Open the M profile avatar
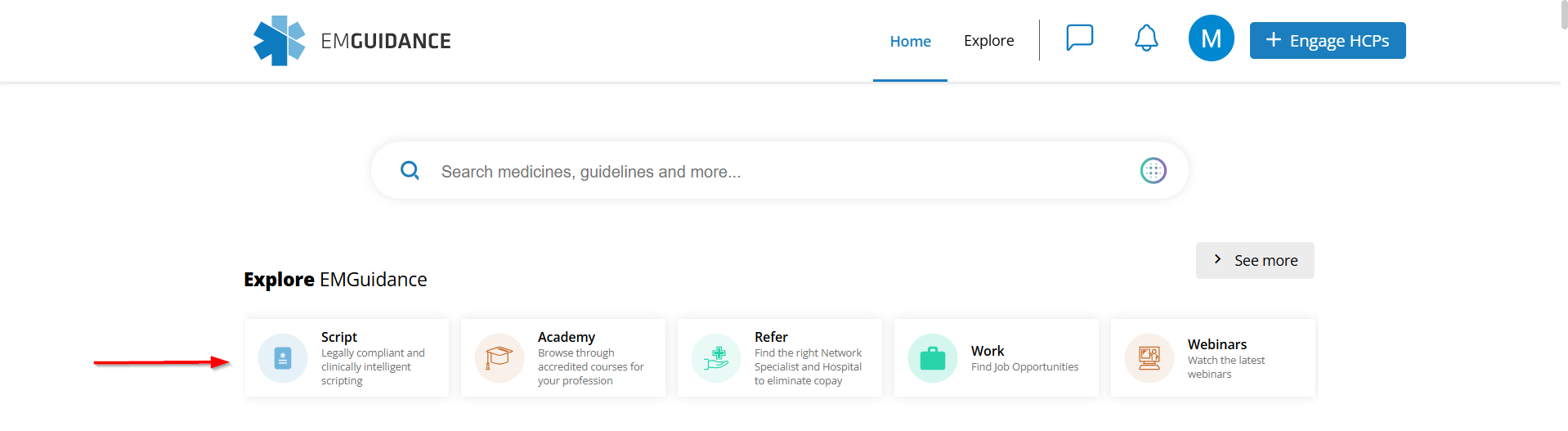 pyautogui.click(x=1211, y=38)
